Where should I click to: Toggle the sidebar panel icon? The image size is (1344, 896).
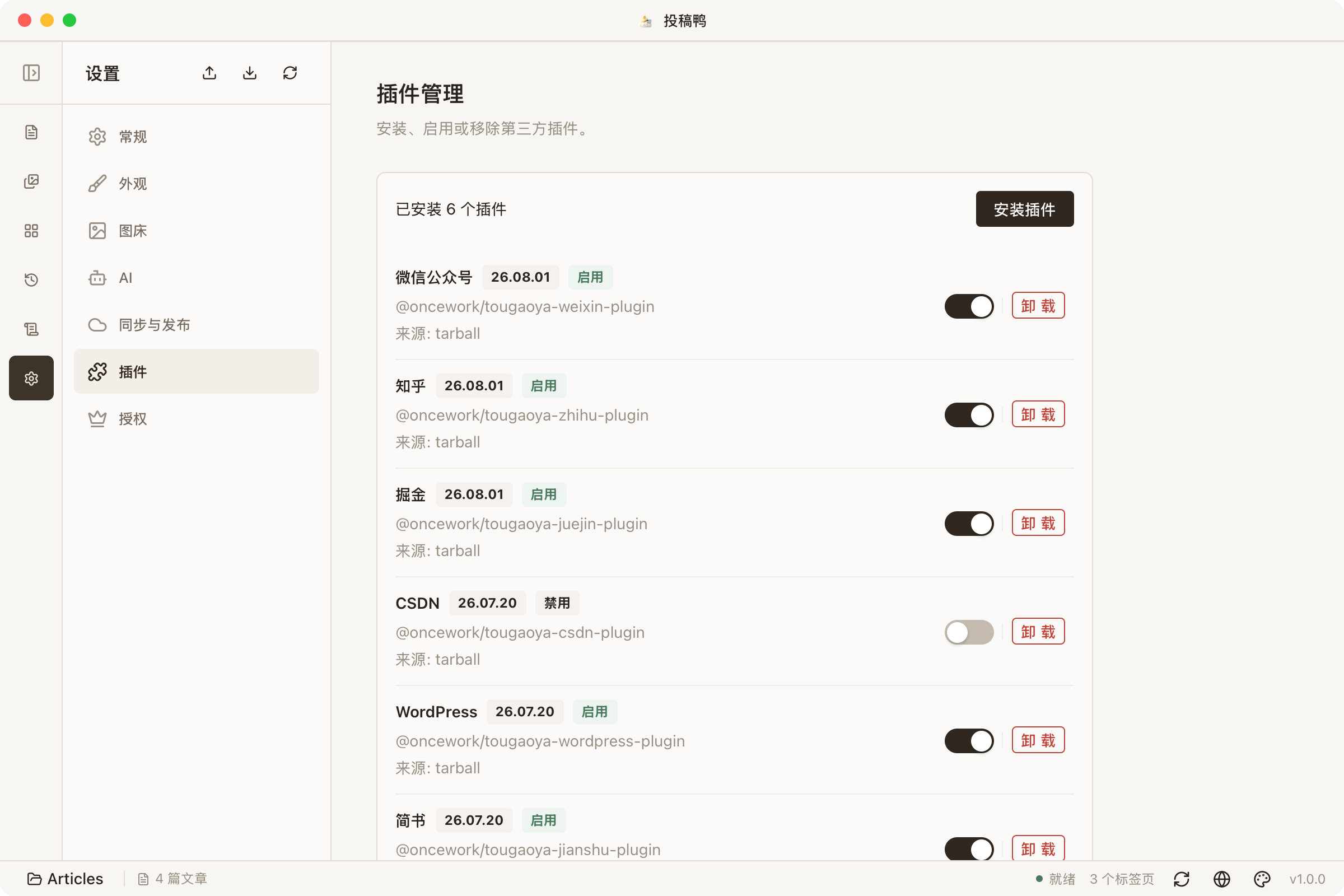point(31,73)
